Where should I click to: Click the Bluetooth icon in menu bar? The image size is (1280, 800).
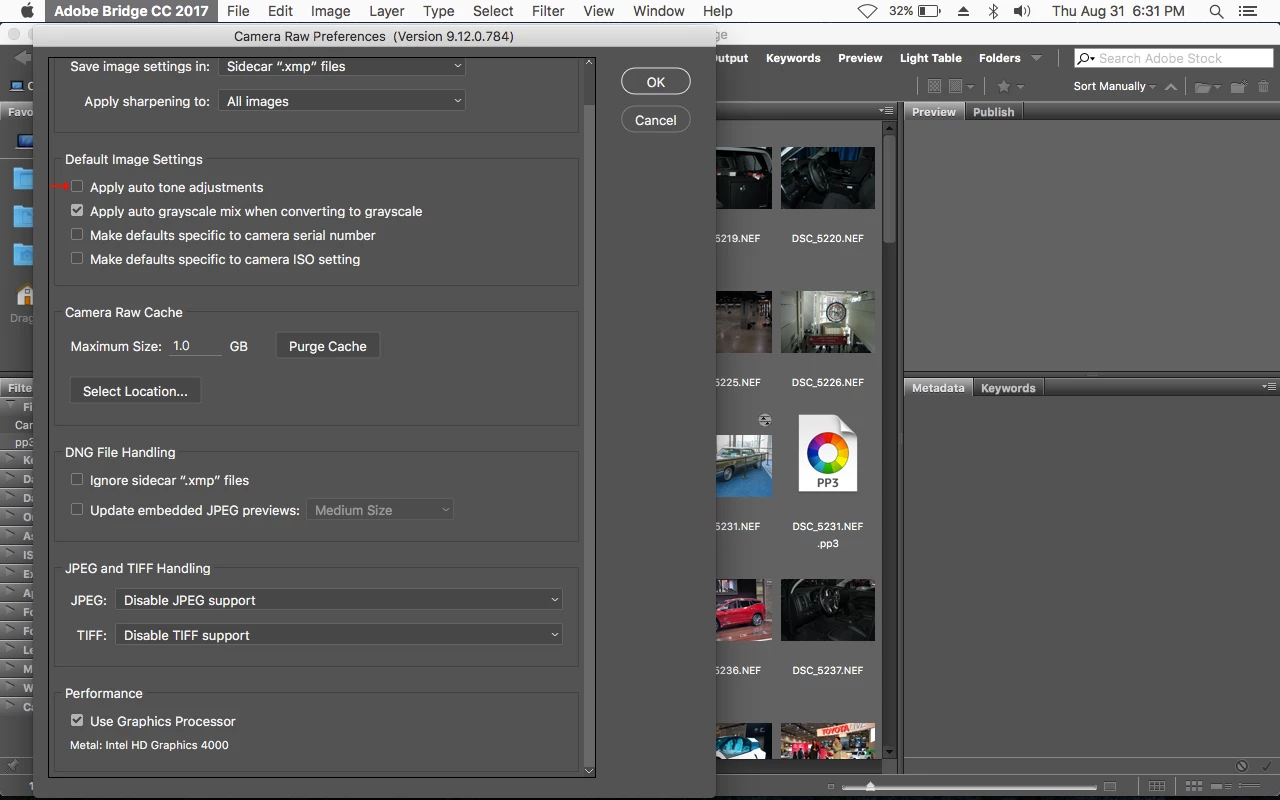[x=993, y=11]
